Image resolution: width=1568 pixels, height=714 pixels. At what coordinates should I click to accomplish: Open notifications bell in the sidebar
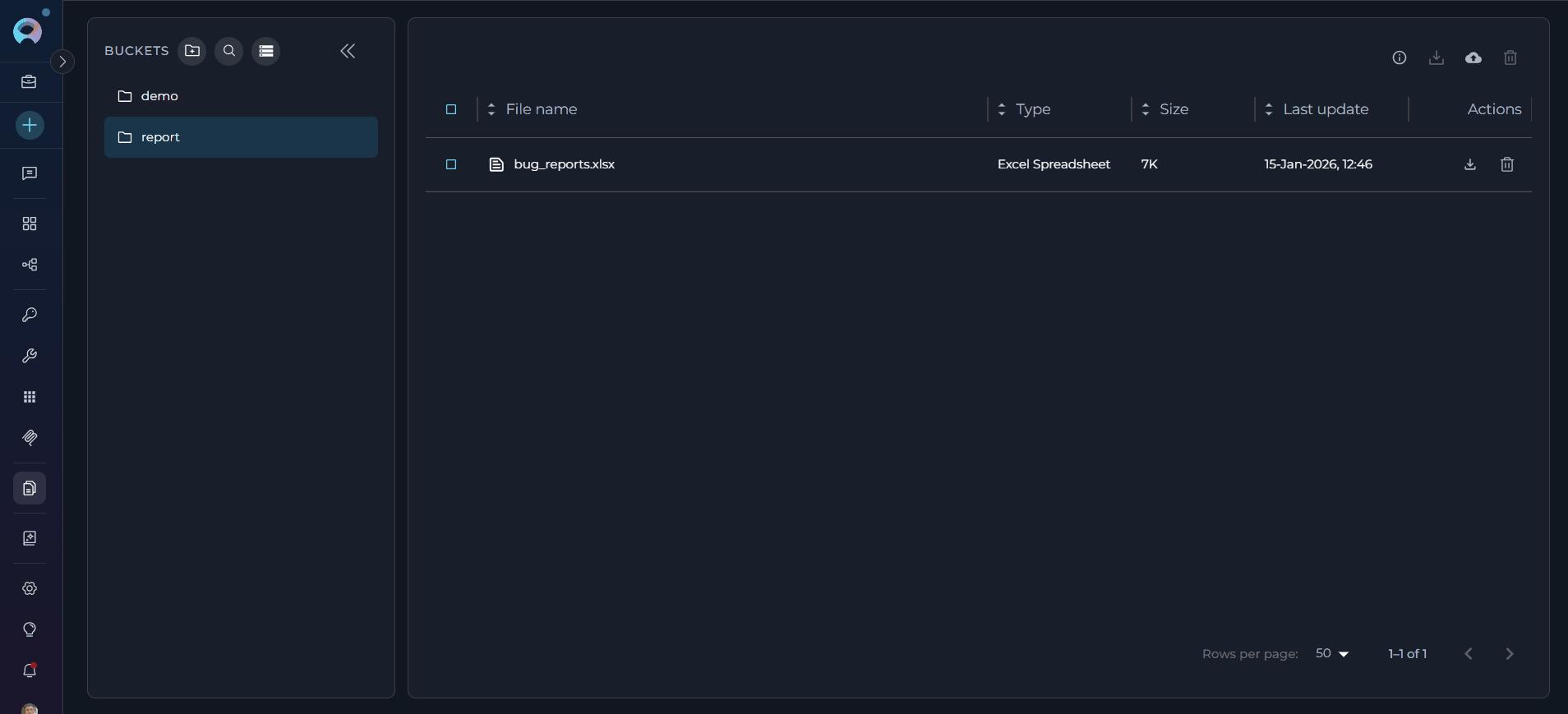(30, 670)
